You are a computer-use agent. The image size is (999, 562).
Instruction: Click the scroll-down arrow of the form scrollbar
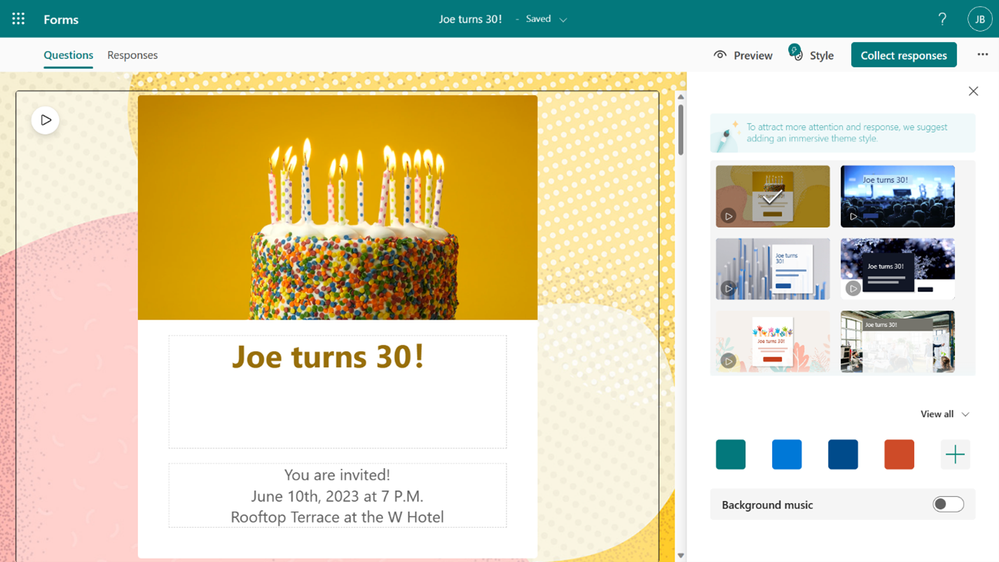coord(680,556)
